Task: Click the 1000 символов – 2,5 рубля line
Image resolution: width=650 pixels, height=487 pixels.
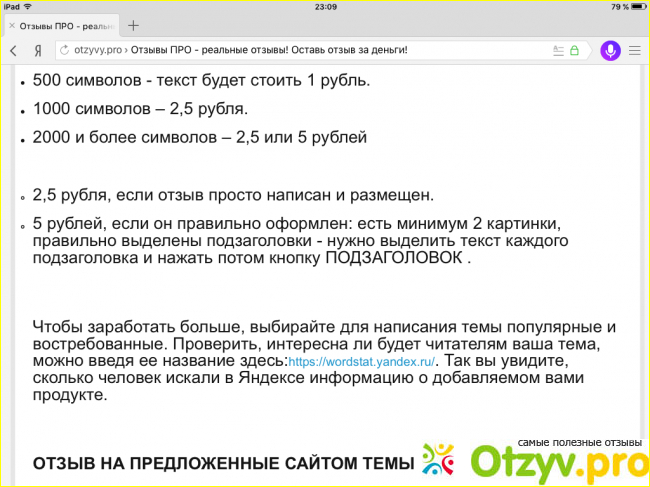Action: click(140, 108)
